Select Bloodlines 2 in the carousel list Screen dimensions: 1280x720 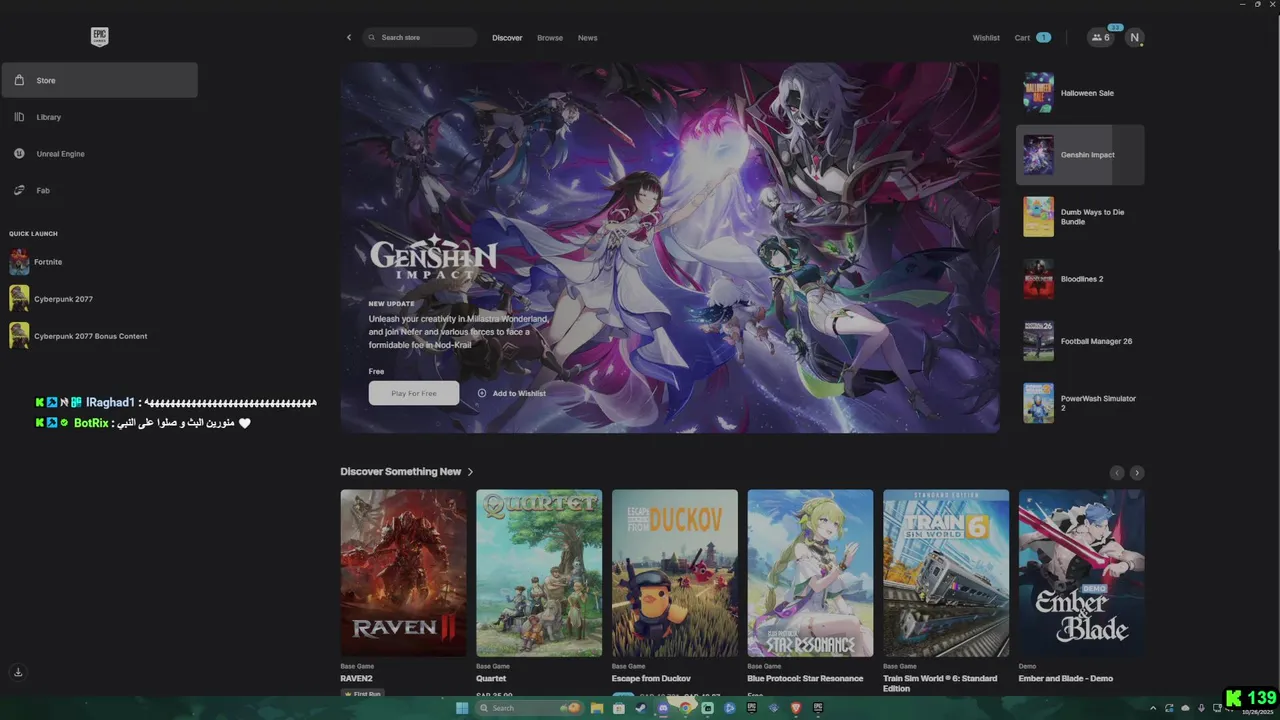[1080, 279]
